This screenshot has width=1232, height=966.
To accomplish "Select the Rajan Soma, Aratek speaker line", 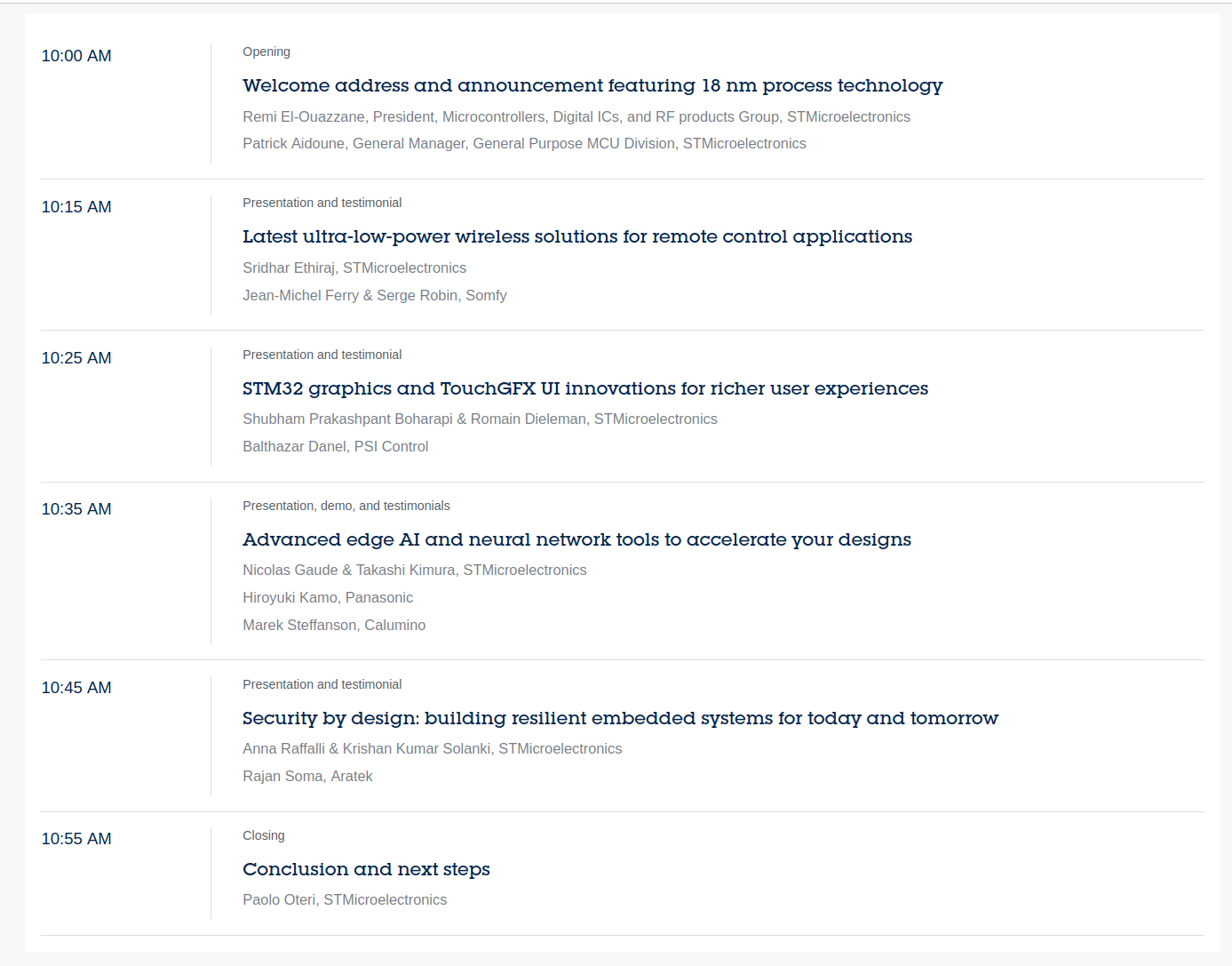I will (x=307, y=776).
